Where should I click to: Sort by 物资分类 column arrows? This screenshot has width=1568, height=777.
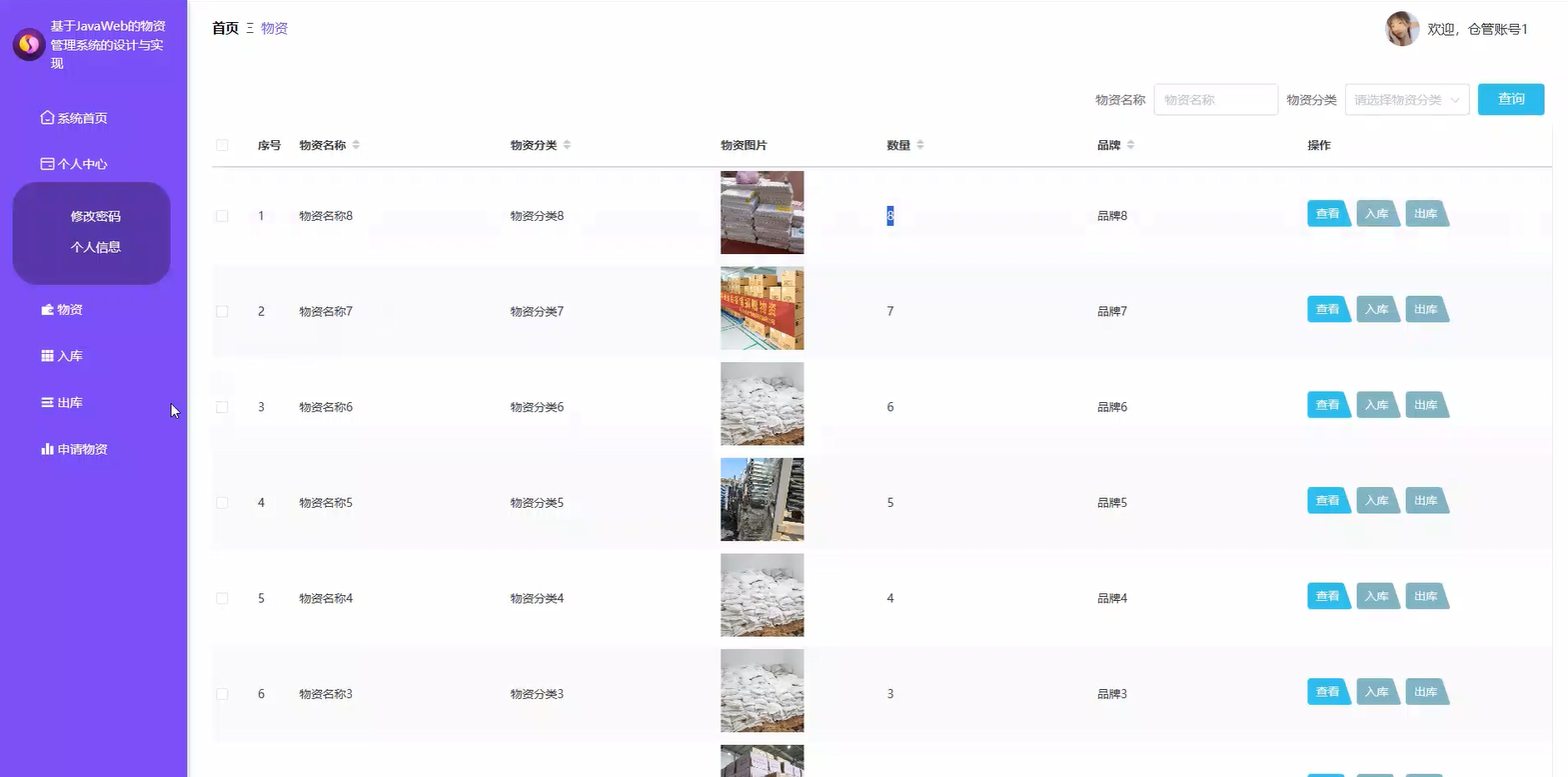click(567, 145)
